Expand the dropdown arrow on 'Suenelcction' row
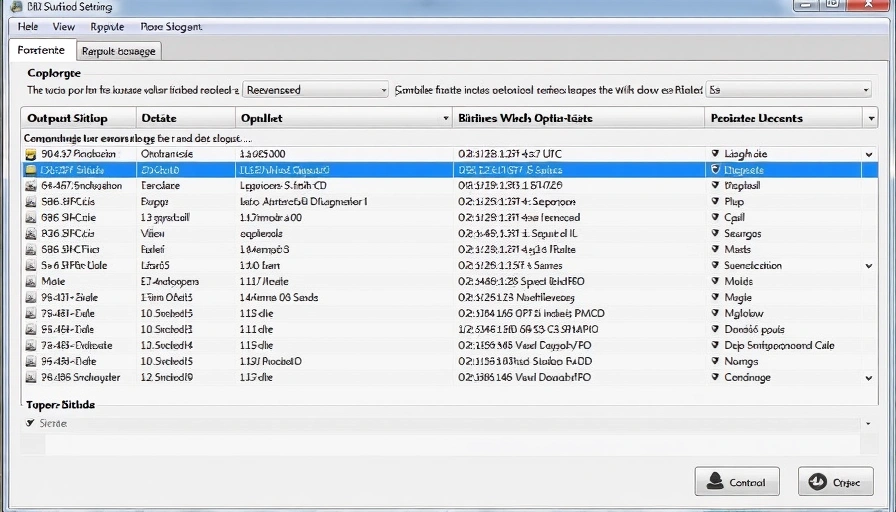896x512 pixels. (x=868, y=267)
